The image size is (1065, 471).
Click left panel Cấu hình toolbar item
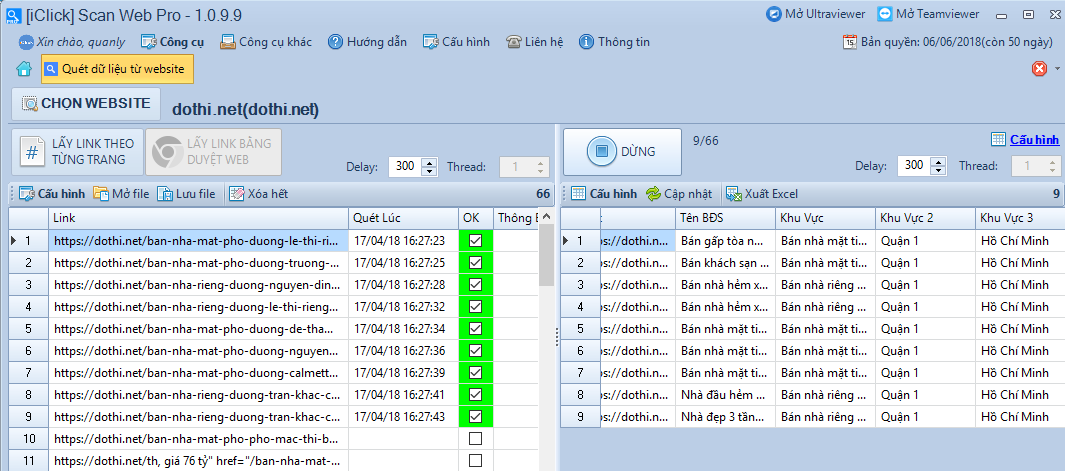click(52, 194)
